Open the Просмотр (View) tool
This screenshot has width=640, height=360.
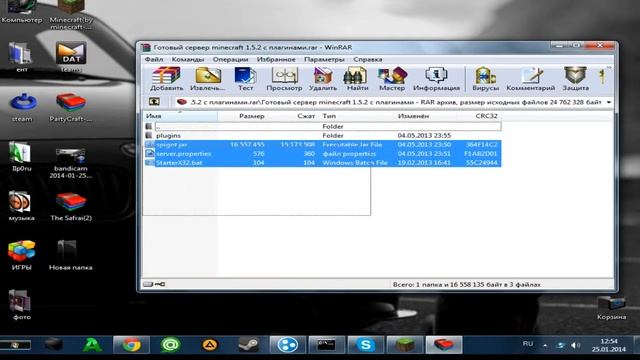coord(284,79)
